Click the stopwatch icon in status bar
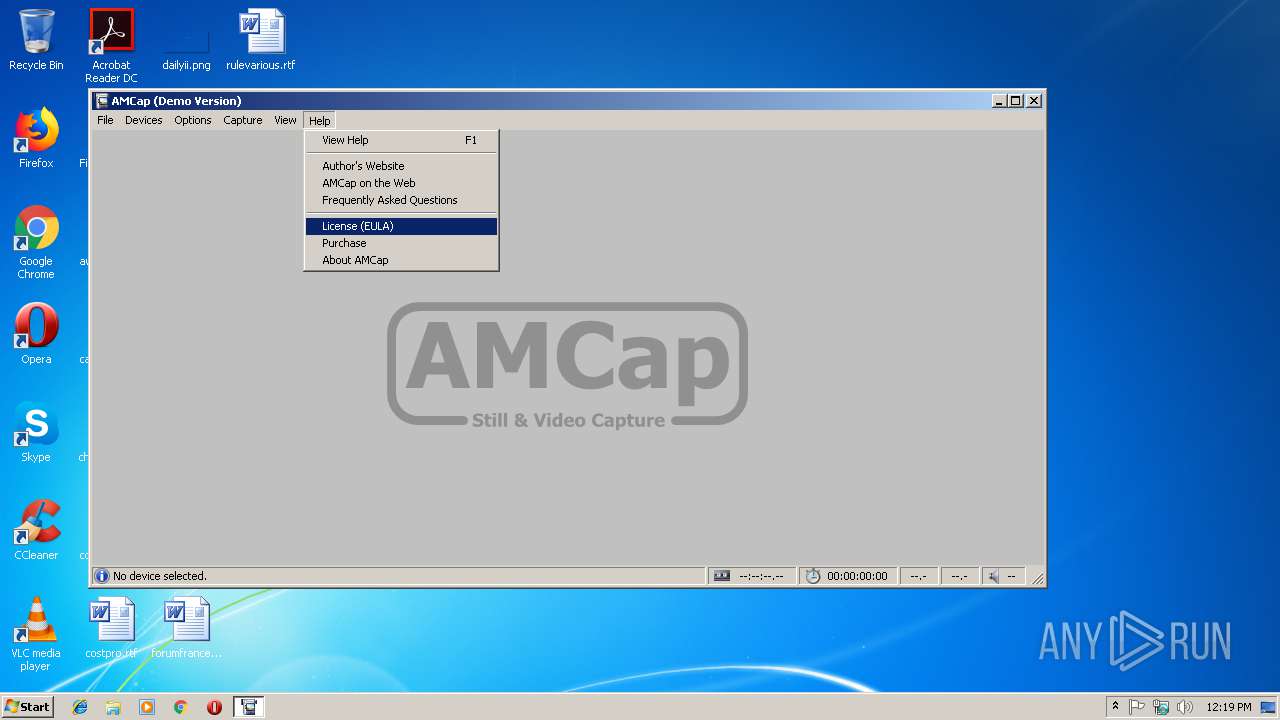The width and height of the screenshot is (1280, 720). (x=813, y=576)
